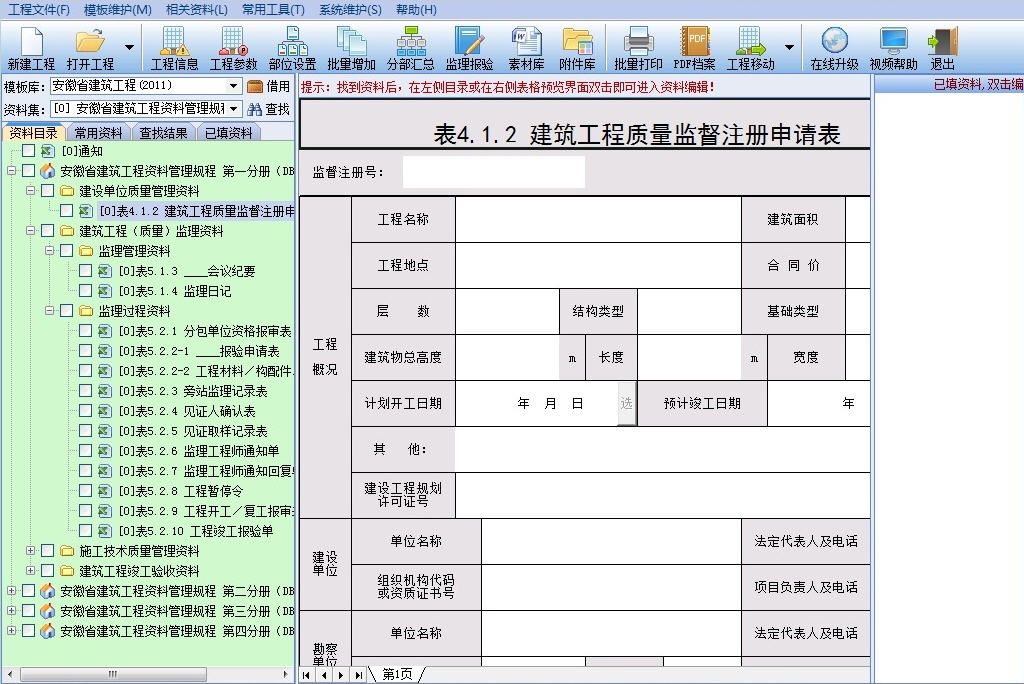Viewport: 1024px width, 684px height.
Task: Select the 工程参数 toolbar icon
Action: click(233, 46)
